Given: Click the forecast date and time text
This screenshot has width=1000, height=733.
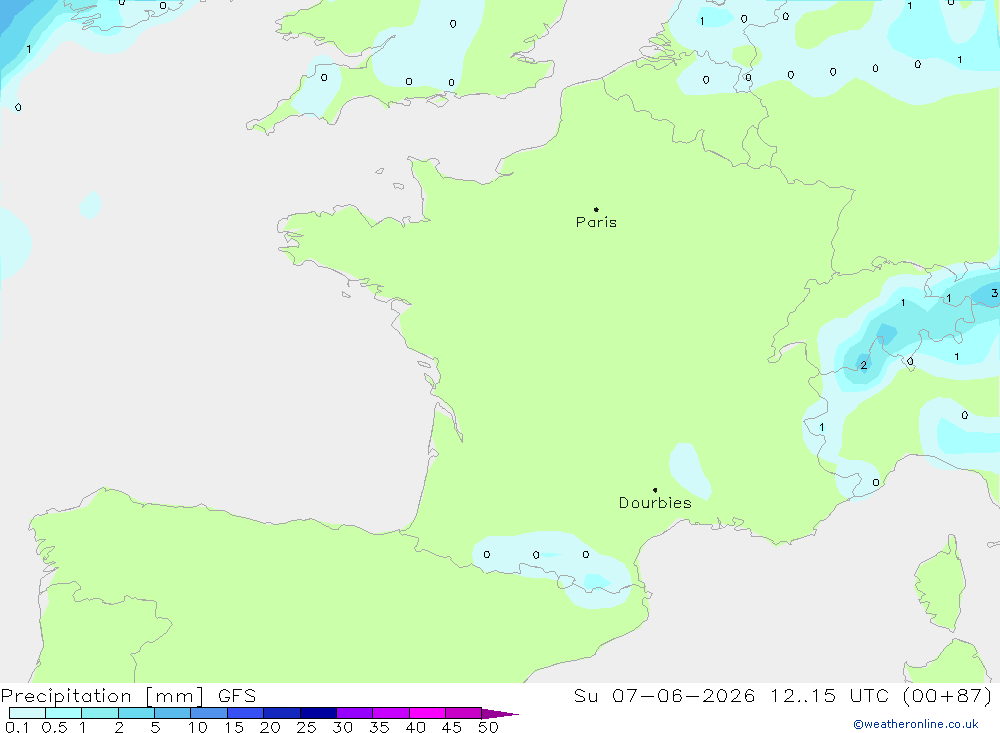Looking at the screenshot, I should click(x=783, y=696).
